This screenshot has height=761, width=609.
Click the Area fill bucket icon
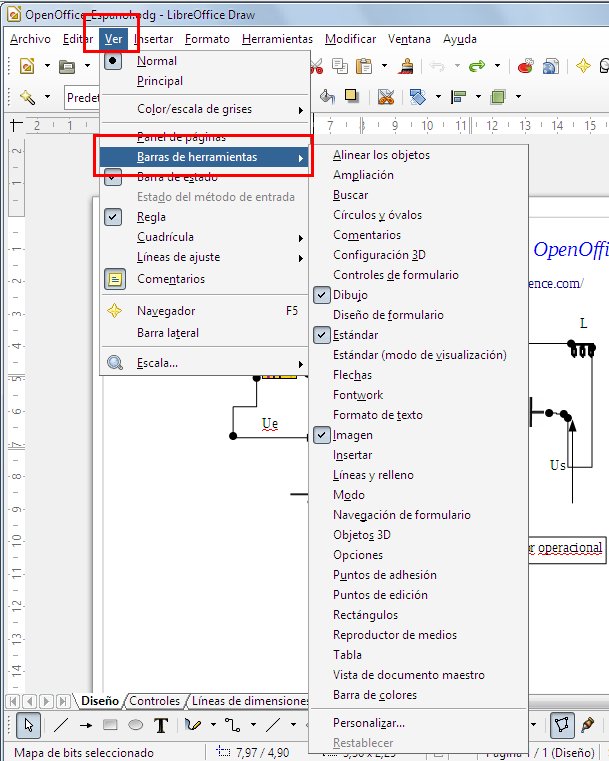click(x=327, y=97)
